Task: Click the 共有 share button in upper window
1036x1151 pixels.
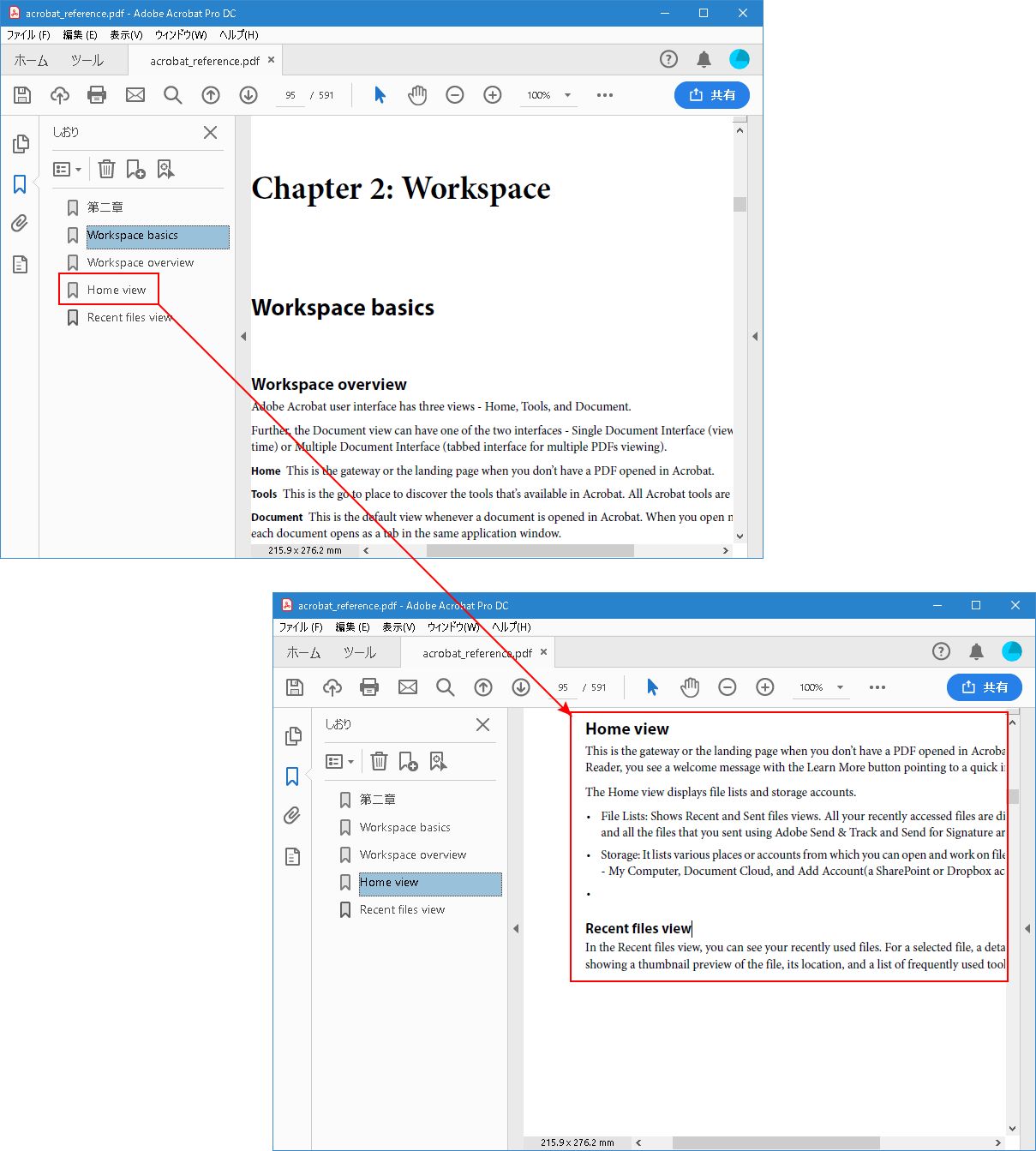Action: (x=712, y=95)
